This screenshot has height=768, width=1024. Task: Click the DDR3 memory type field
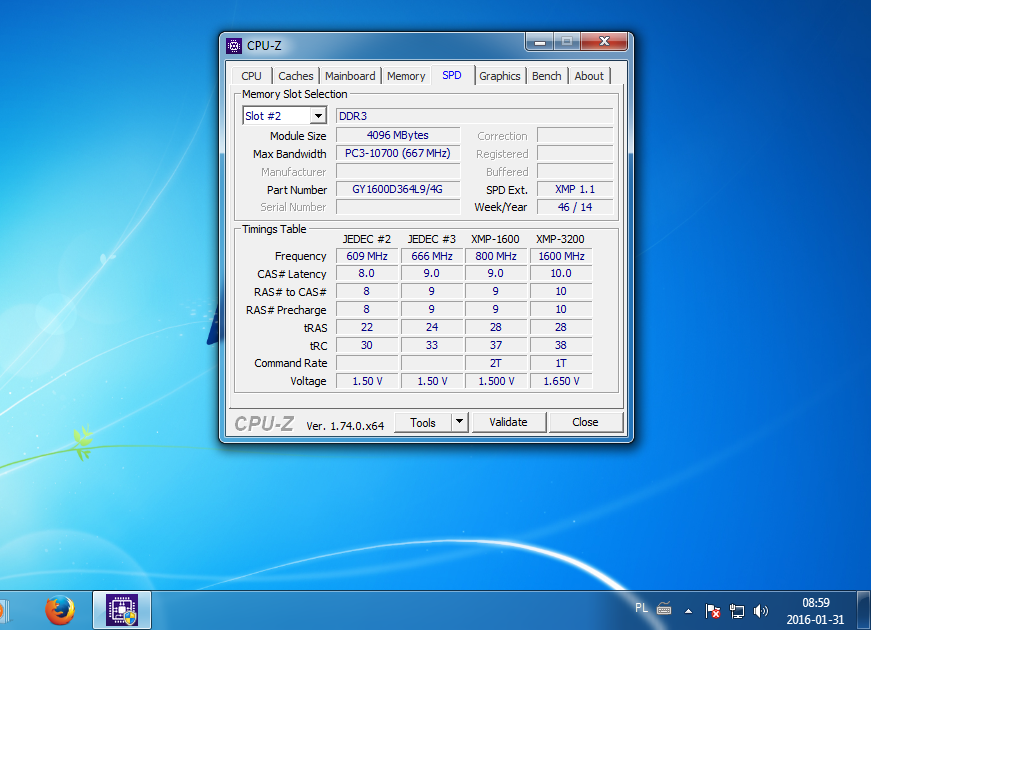pos(474,116)
